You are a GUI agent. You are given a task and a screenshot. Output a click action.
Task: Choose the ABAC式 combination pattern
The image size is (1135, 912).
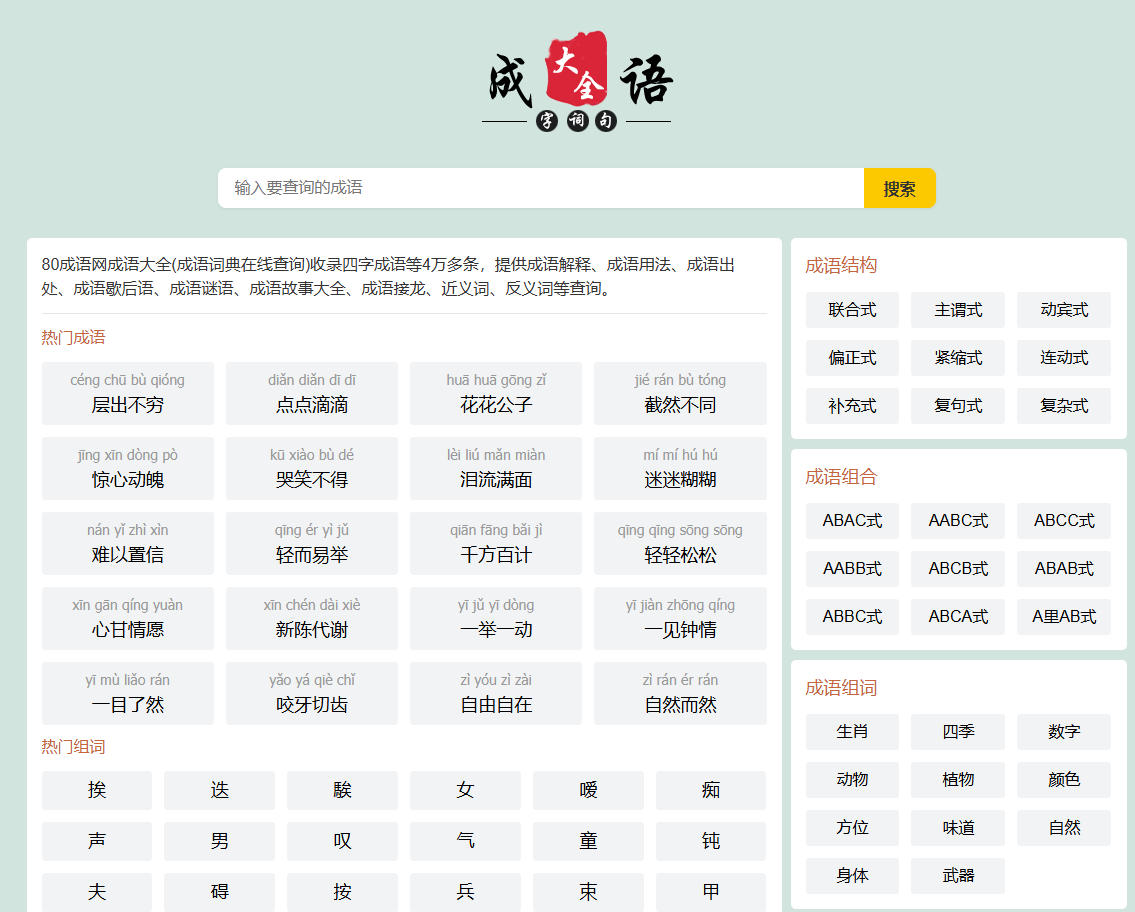point(852,520)
